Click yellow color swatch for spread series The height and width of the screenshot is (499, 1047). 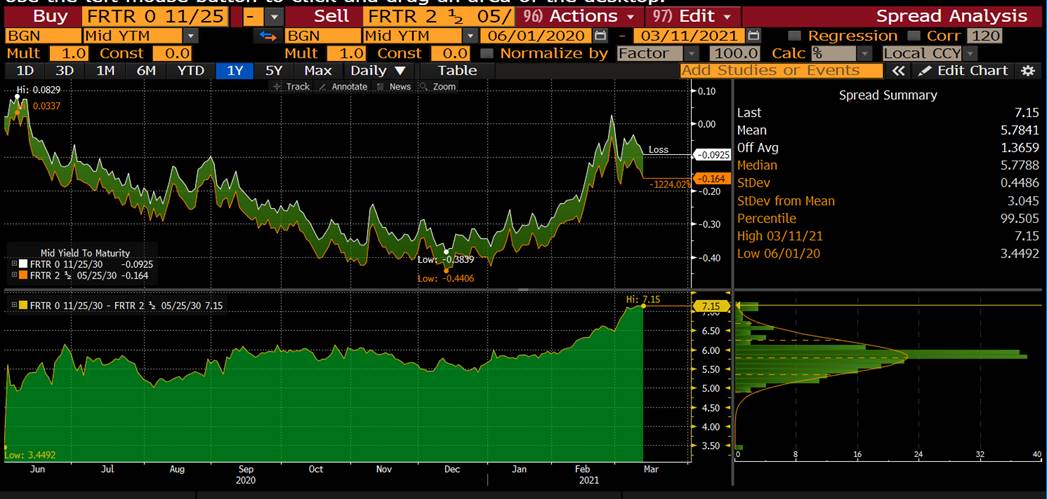coord(25,305)
